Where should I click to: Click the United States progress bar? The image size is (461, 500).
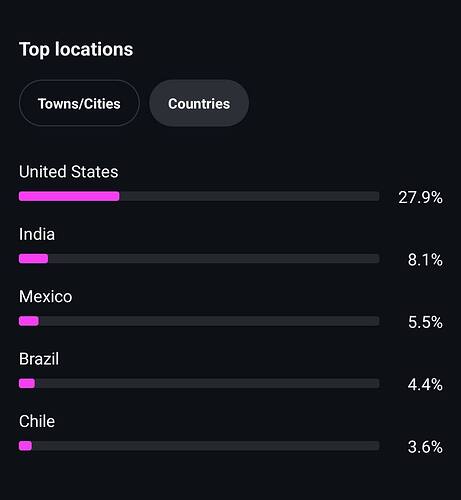pos(199,196)
